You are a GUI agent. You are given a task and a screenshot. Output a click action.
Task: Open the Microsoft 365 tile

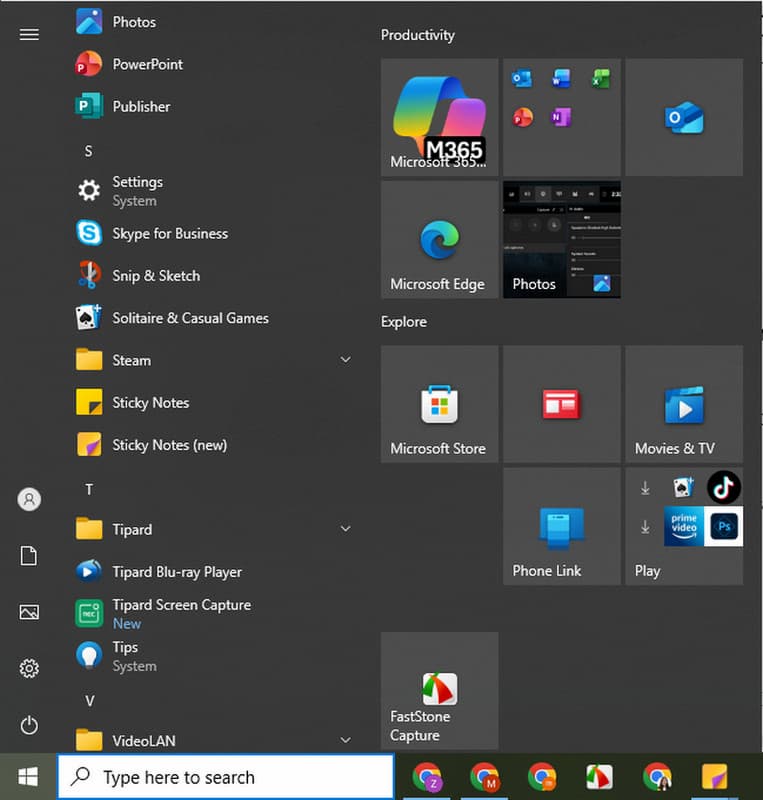(439, 117)
